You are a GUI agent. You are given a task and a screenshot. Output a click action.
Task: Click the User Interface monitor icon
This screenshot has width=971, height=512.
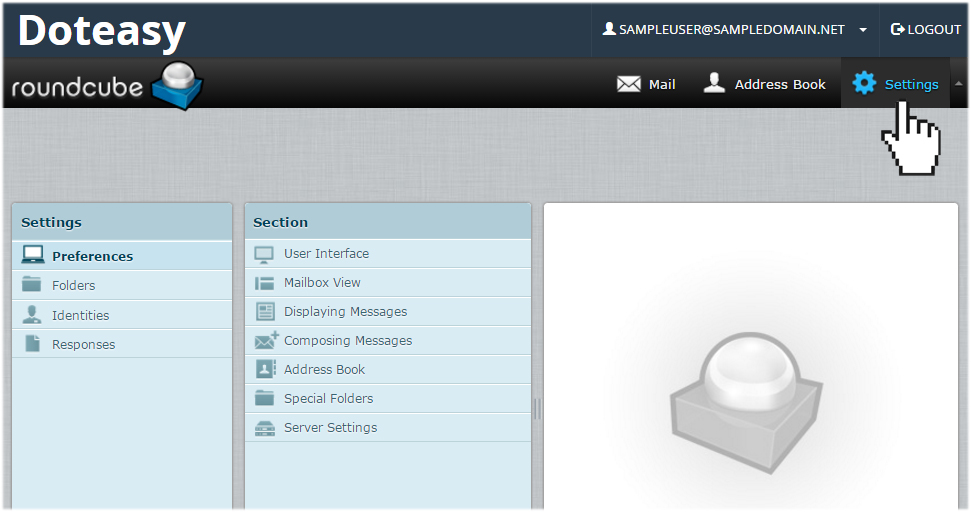click(x=264, y=254)
